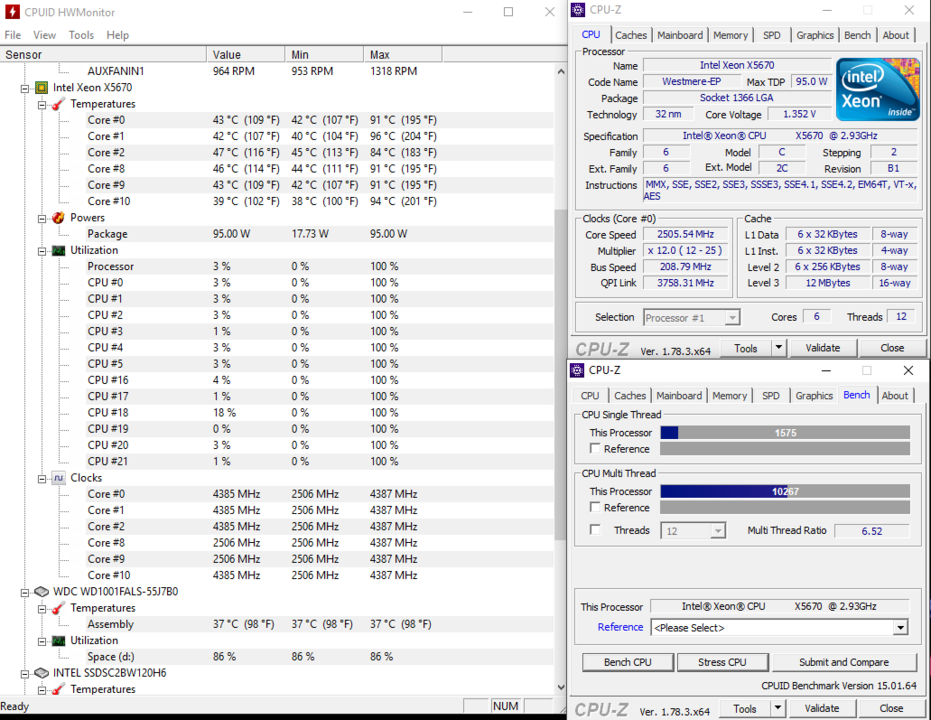Collapse the Intel Xeon X5670 tree node
The height and width of the screenshot is (720, 931).
[25, 88]
